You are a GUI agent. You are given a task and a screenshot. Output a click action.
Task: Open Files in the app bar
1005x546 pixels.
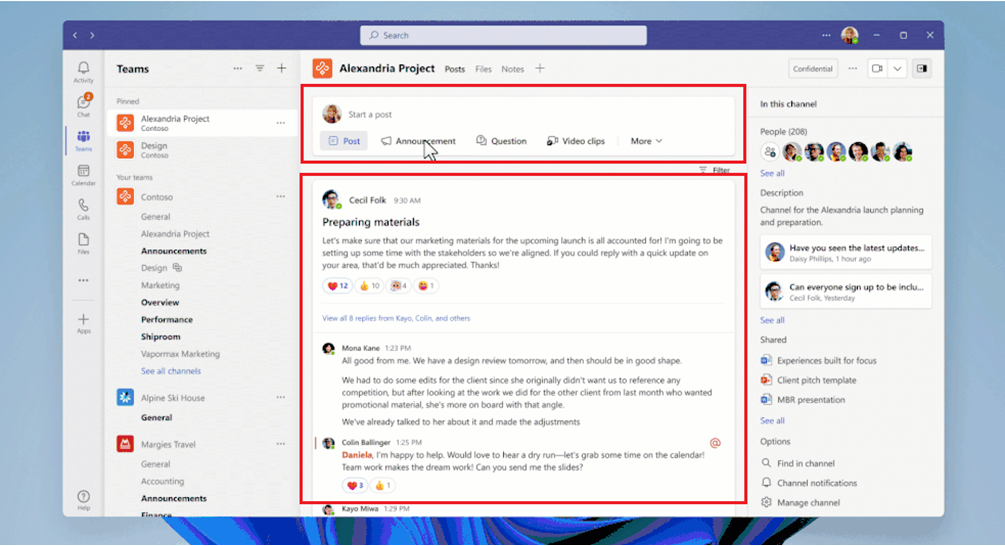tap(83, 244)
